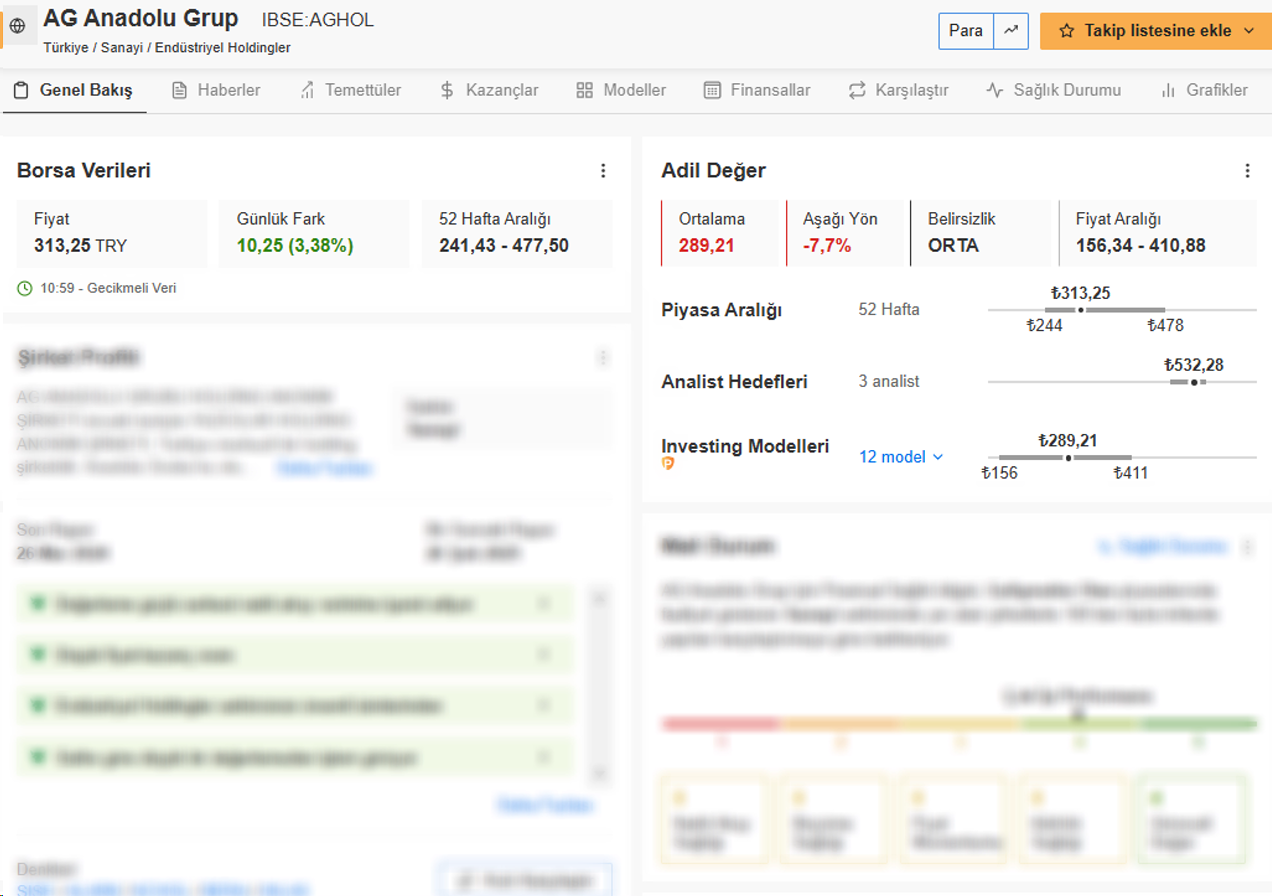This screenshot has height=896, width=1272.
Task: Switch to the Grafikler tab
Action: pyautogui.click(x=1203, y=90)
